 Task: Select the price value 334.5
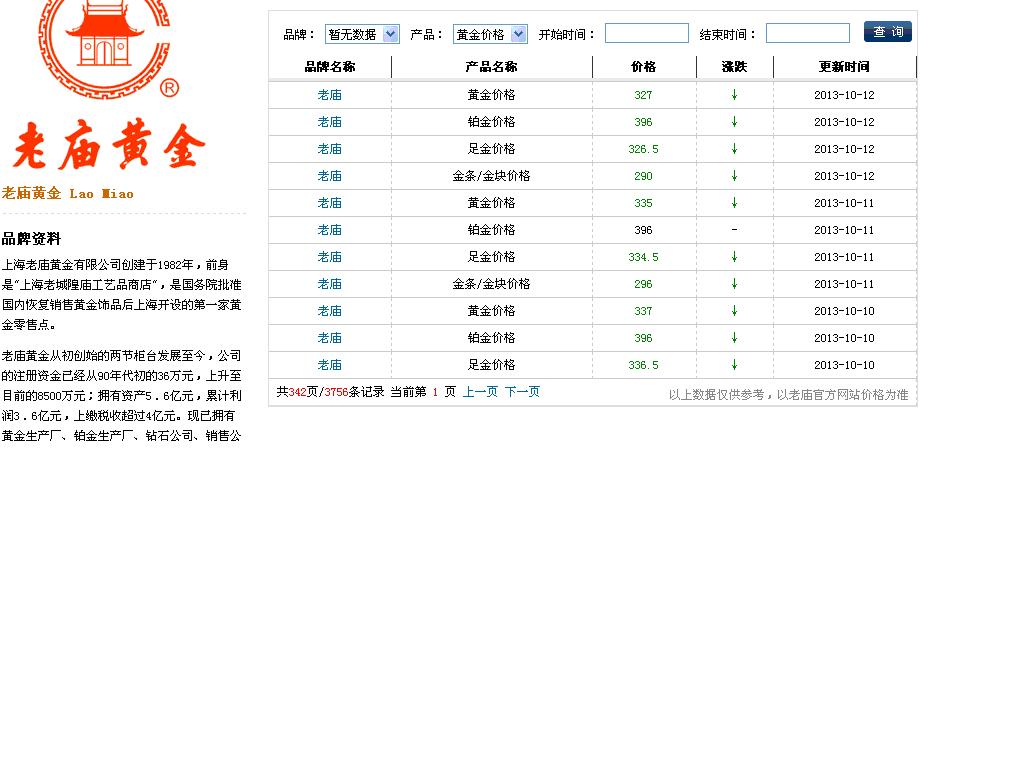click(x=643, y=257)
